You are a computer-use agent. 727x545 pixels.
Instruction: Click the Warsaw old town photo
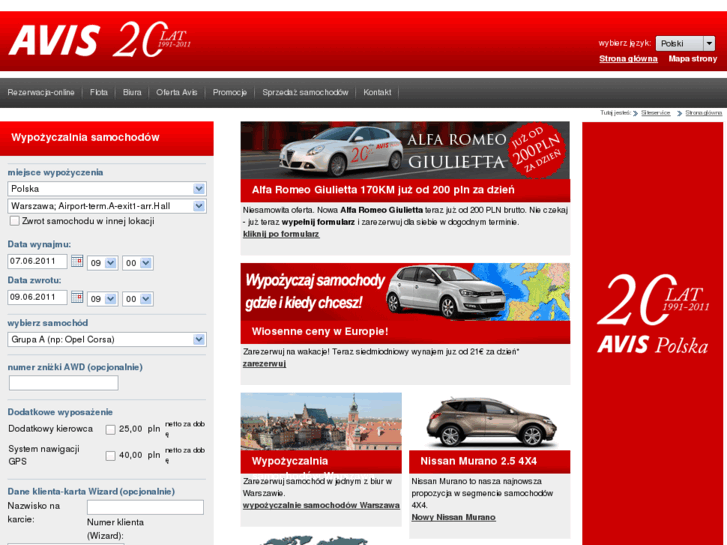[321, 422]
